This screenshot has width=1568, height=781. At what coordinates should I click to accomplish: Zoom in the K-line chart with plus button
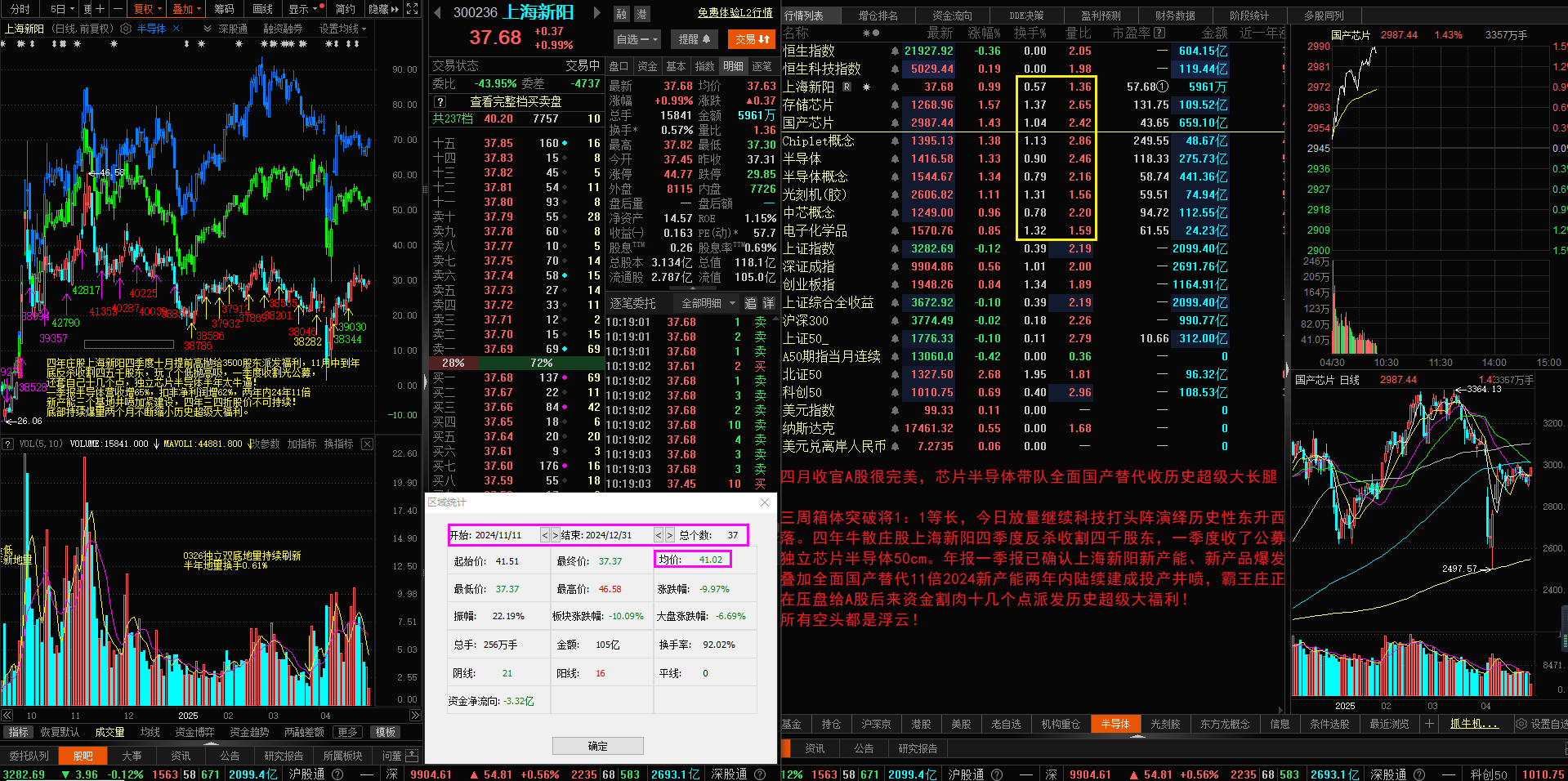(101, 9)
